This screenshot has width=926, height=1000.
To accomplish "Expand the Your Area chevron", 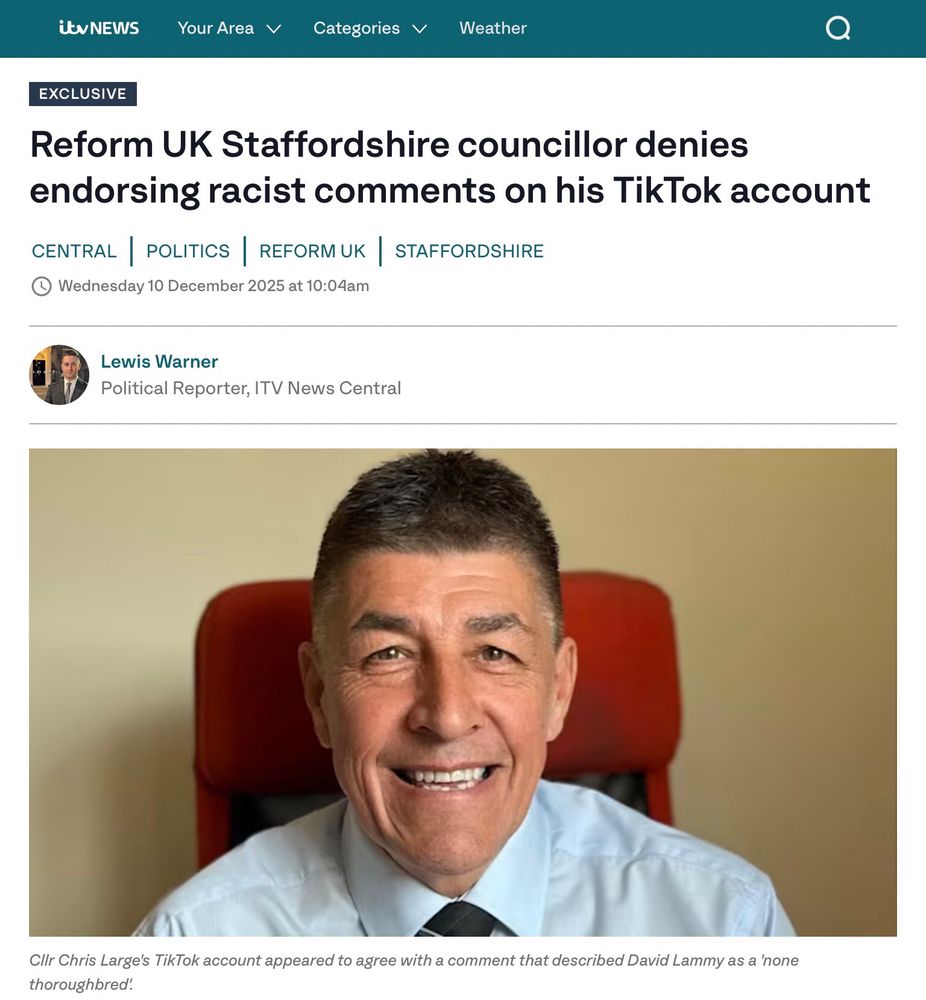I will pos(274,29).
